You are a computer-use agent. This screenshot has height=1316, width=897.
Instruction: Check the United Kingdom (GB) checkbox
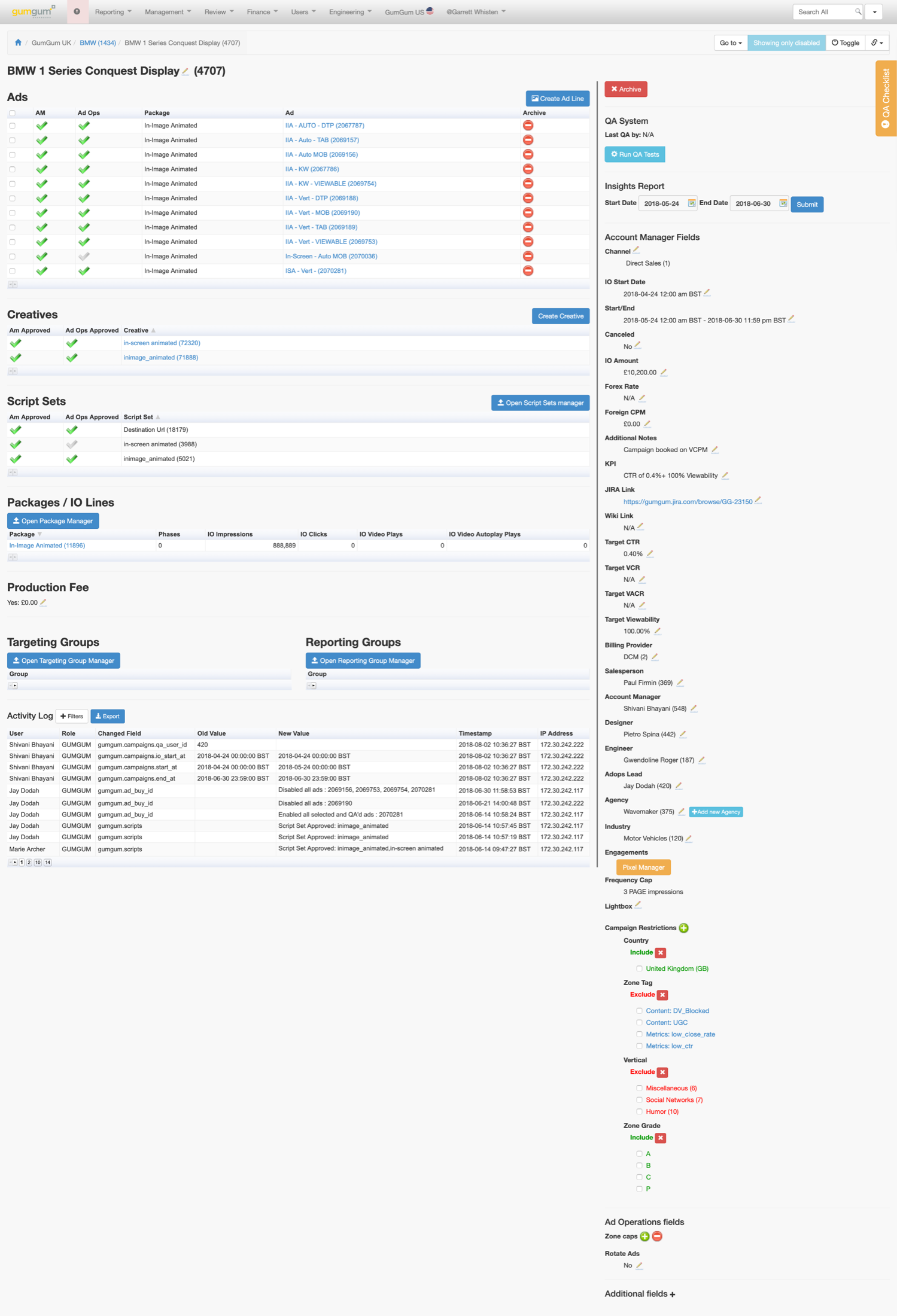[x=639, y=968]
